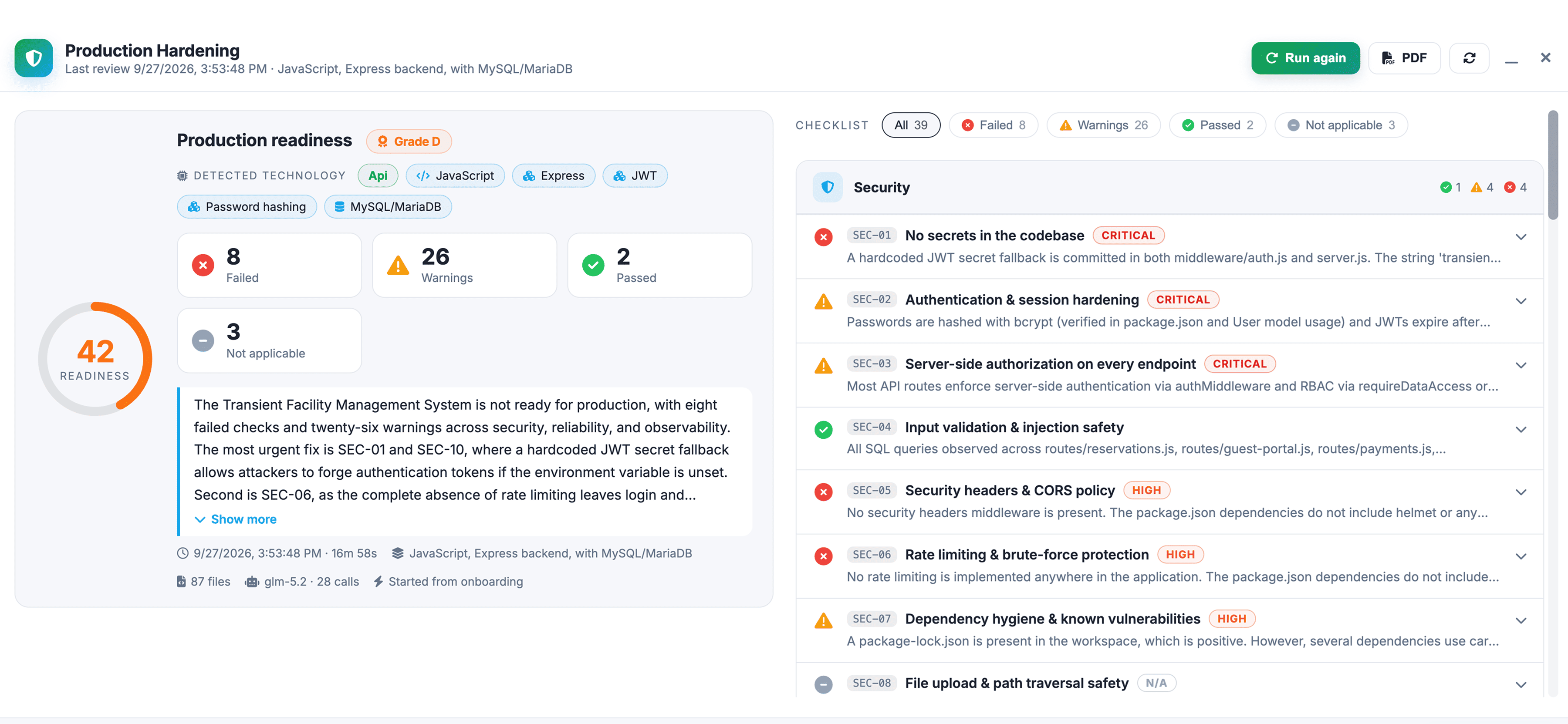Image resolution: width=1568 pixels, height=724 pixels.
Task: Click the Express technology chip
Action: 553,176
